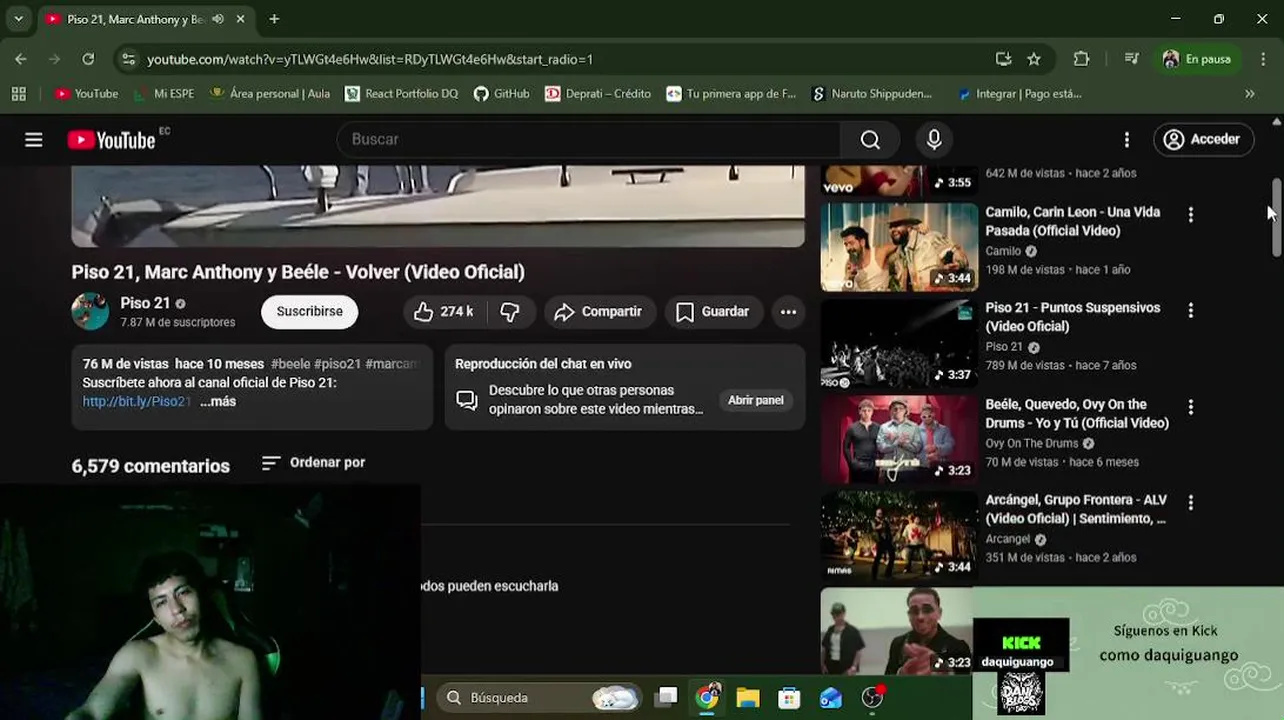The width and height of the screenshot is (1284, 720).
Task: Open the Naruto Shippuden bookmark
Action: click(871, 94)
